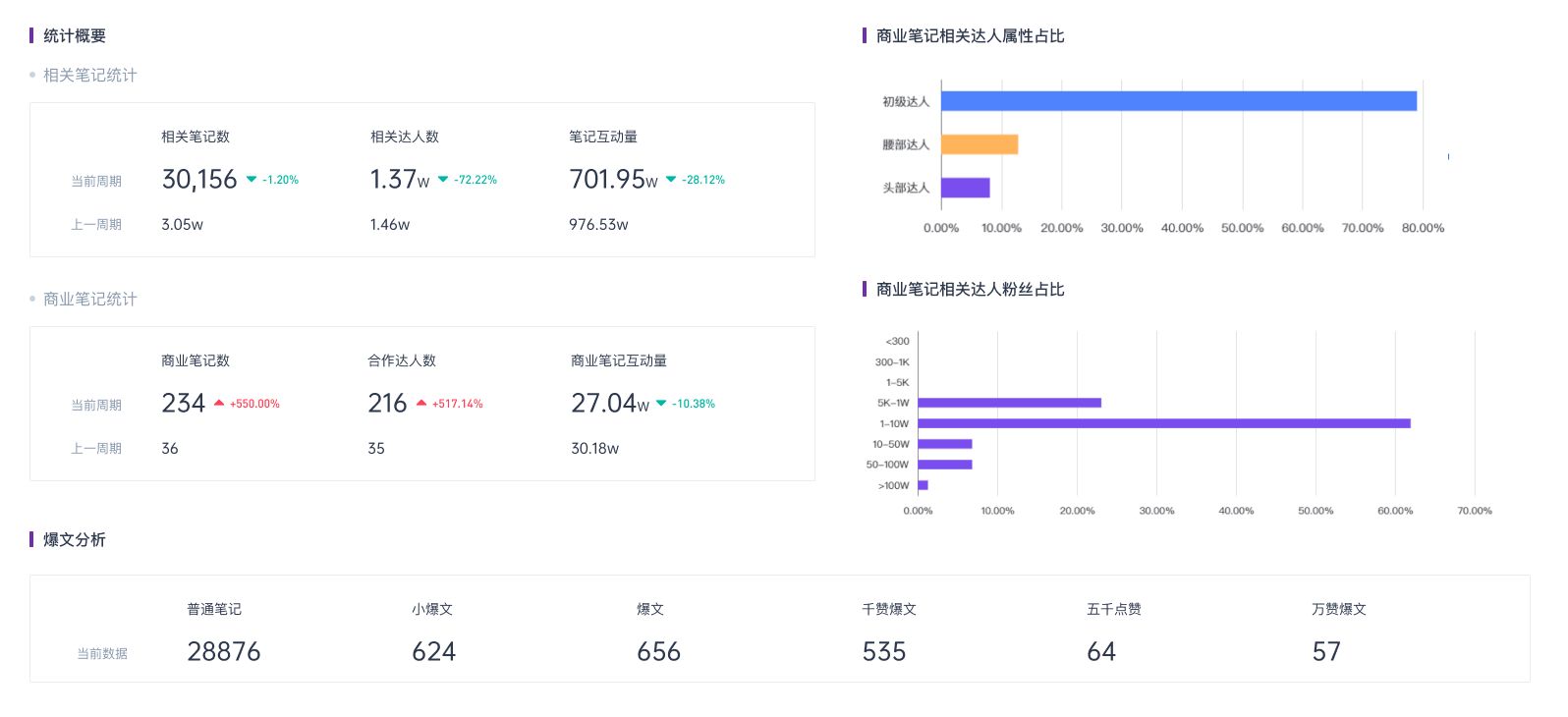Click the 300-1K axis label
Screen dimensions: 1568x717
click(x=893, y=361)
